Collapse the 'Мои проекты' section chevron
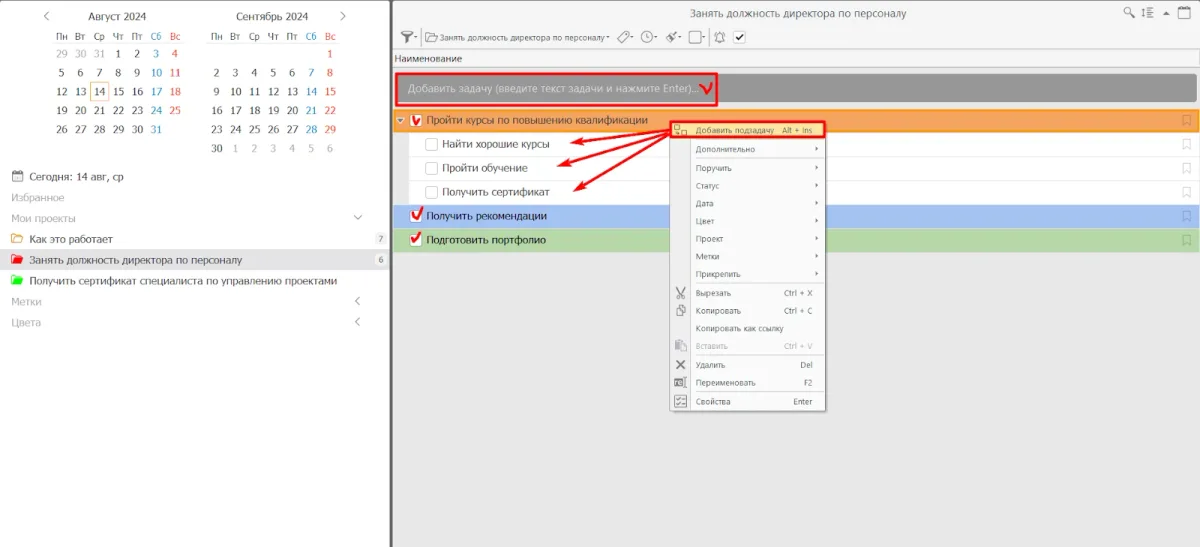Image resolution: width=1200 pixels, height=547 pixels. click(358, 218)
